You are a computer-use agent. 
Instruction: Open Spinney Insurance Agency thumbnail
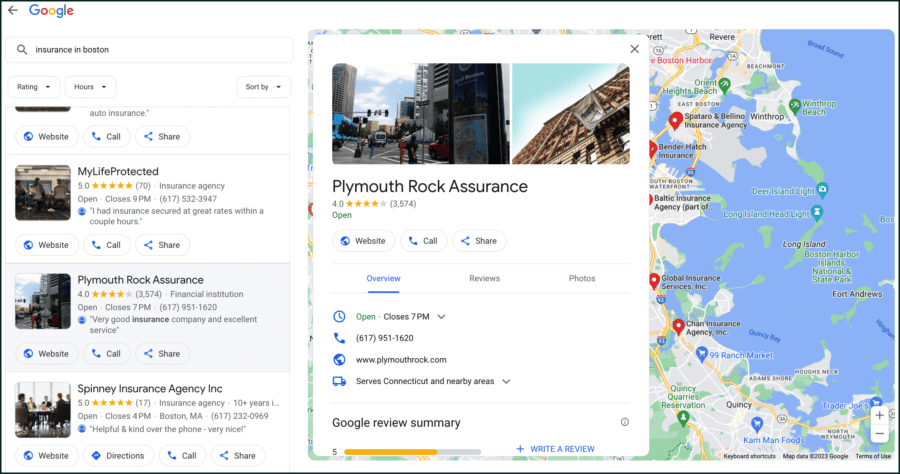43,410
